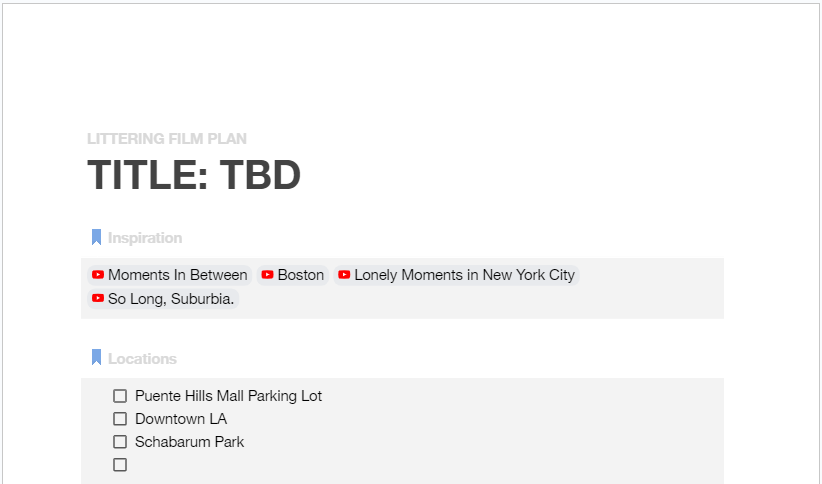Image resolution: width=822 pixels, height=484 pixels.
Task: Open Lonely Moments in New York City link
Action: (x=464, y=275)
